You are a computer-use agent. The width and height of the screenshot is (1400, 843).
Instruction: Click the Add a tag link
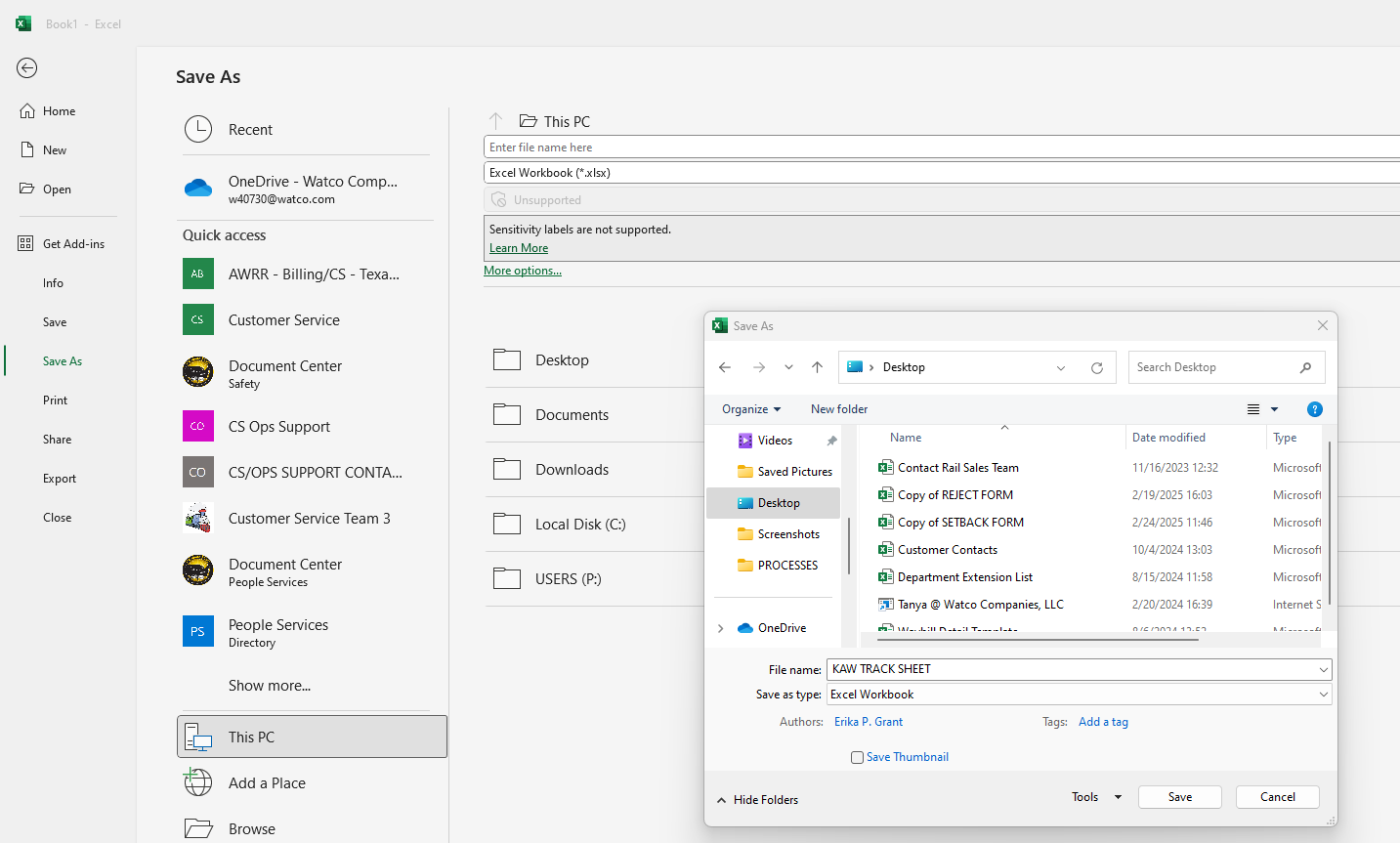pyautogui.click(x=1103, y=722)
